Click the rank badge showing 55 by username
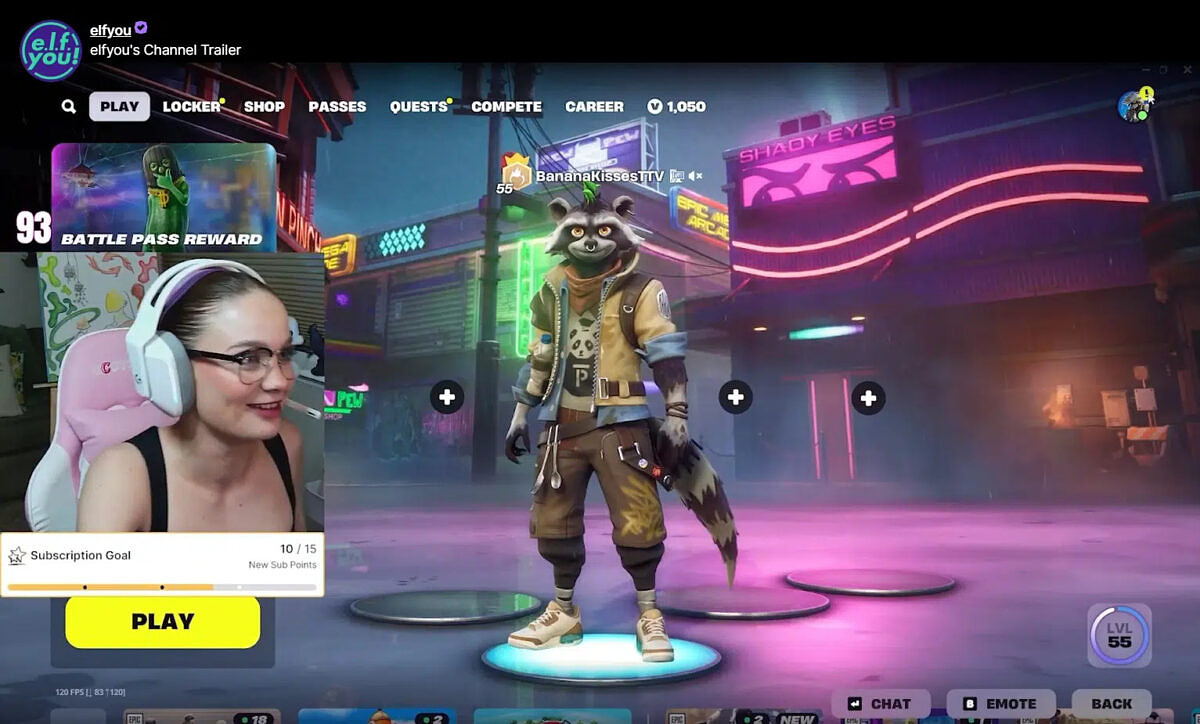 (515, 174)
